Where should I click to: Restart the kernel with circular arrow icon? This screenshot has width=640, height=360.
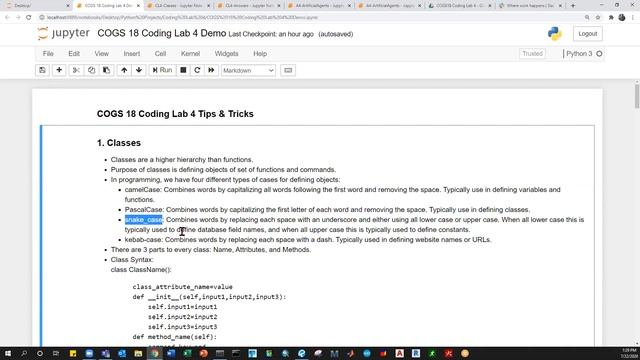click(197, 70)
